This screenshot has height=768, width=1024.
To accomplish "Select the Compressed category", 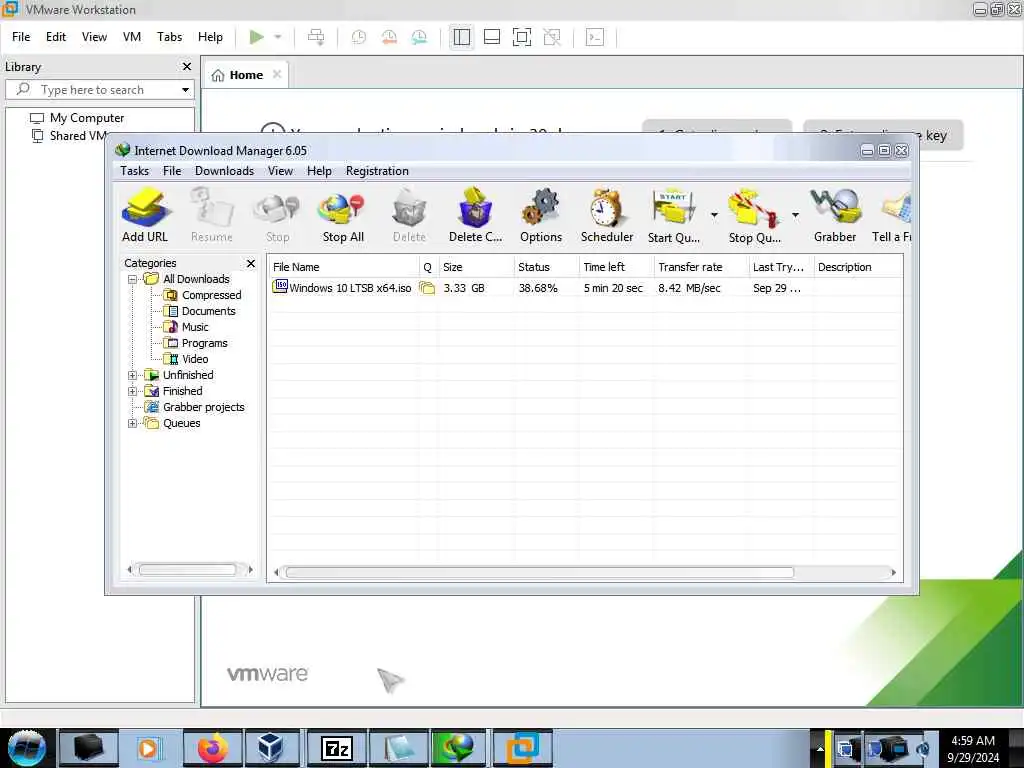I will [x=202, y=295].
